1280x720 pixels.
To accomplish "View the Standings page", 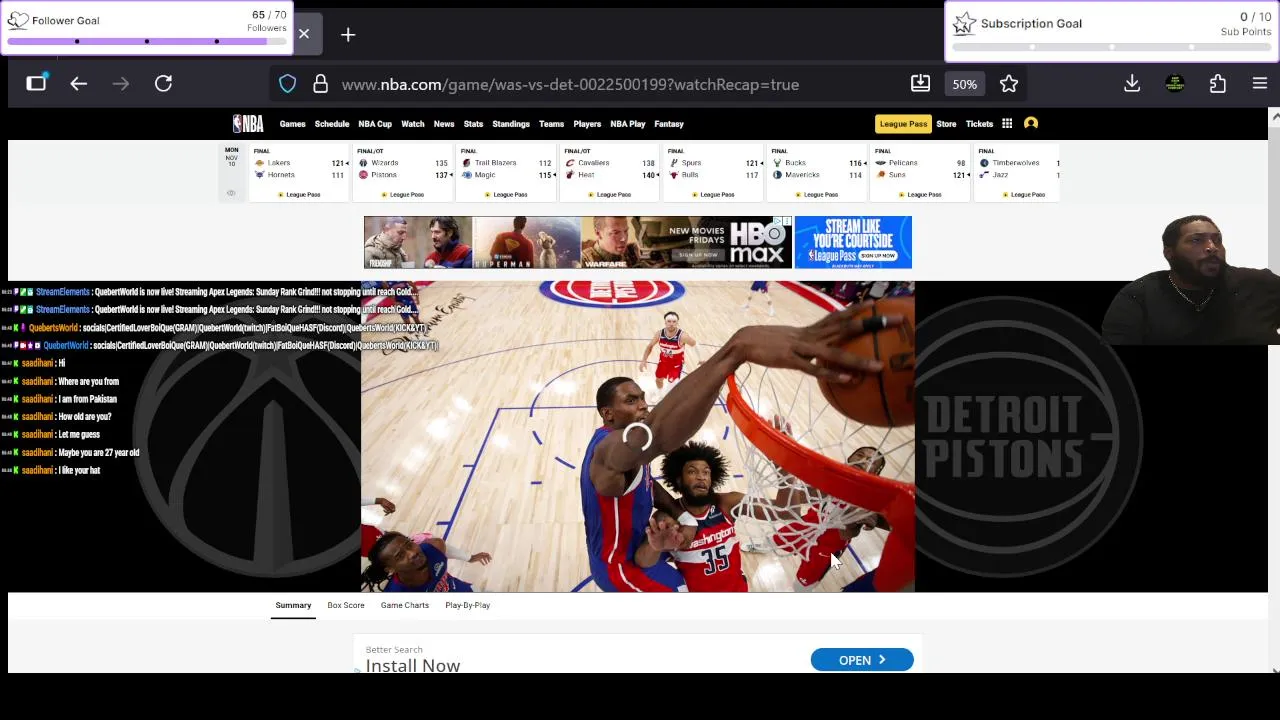I will pos(510,124).
